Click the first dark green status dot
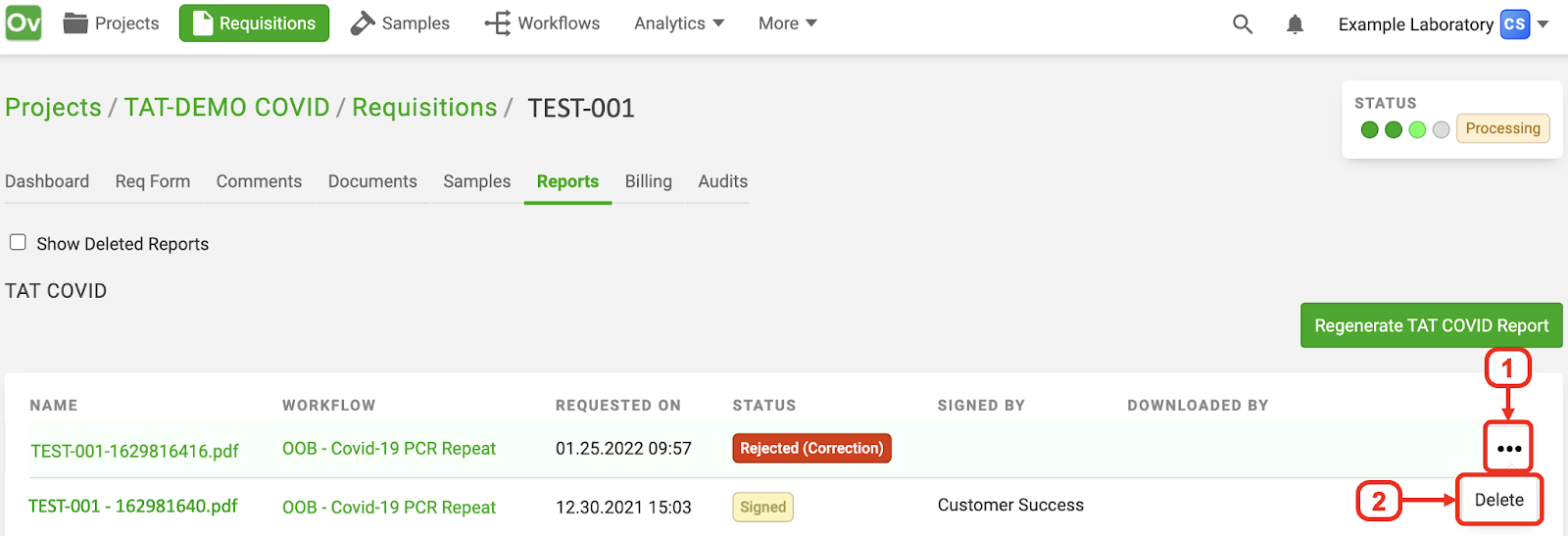1568x536 pixels. (1370, 129)
